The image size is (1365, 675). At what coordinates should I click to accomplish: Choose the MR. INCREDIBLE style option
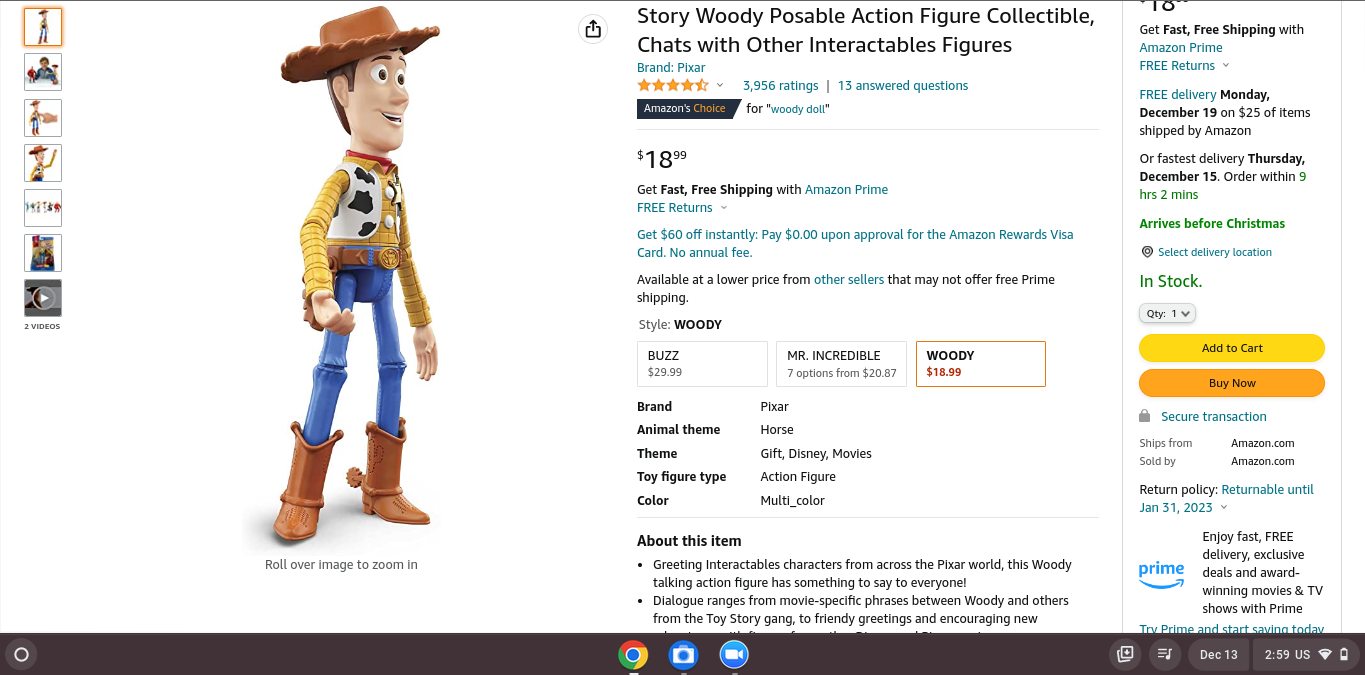tap(841, 364)
